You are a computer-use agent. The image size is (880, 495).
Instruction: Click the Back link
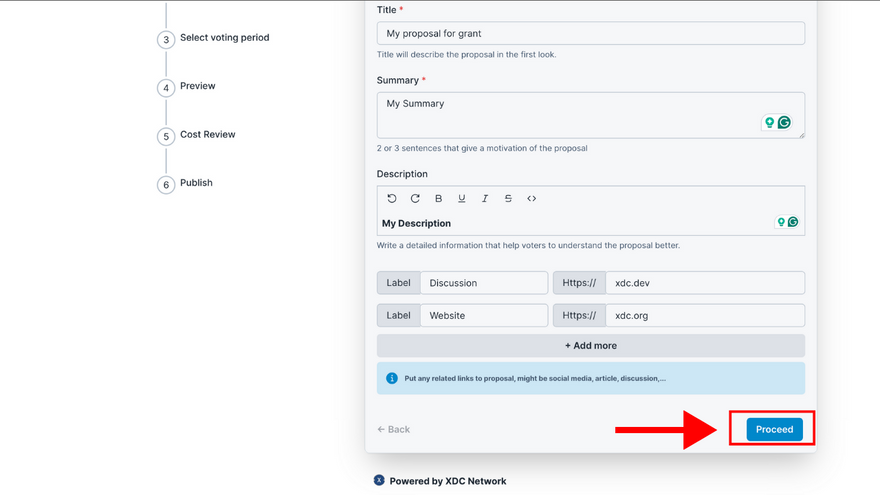click(394, 429)
